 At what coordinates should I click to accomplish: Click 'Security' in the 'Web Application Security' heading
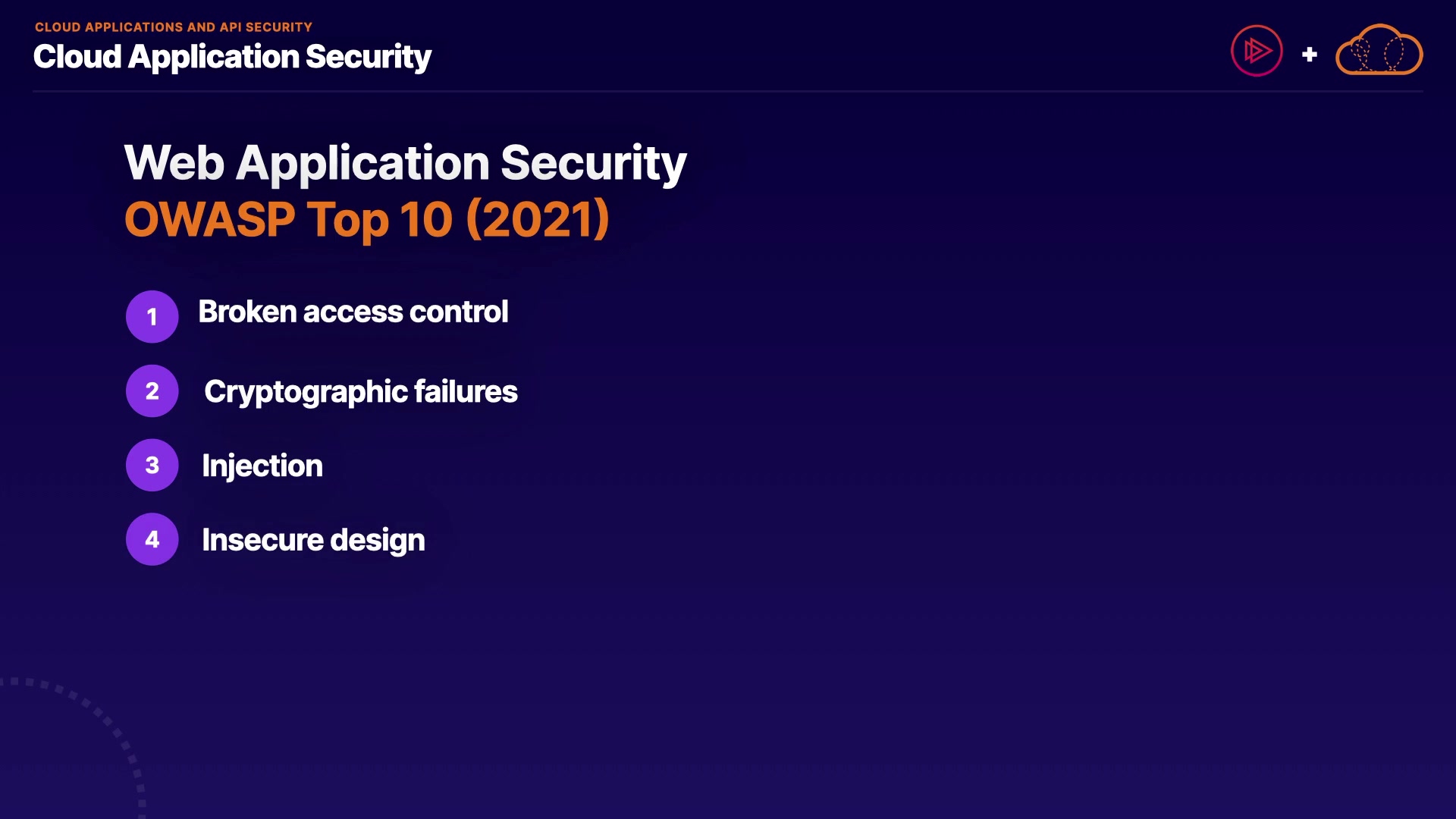pos(593,162)
